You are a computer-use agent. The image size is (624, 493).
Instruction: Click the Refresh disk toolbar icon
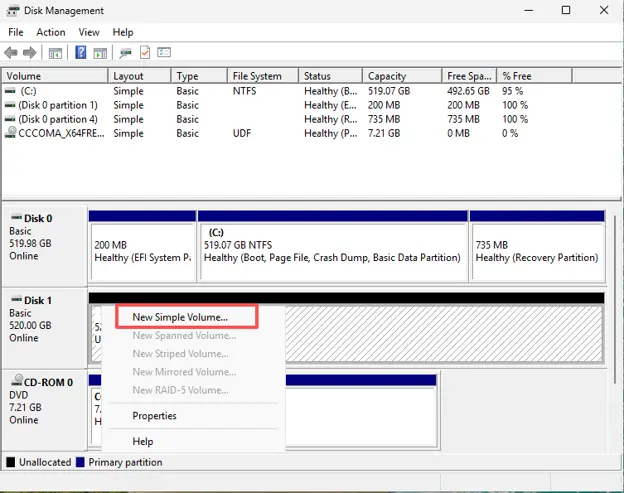[125, 53]
